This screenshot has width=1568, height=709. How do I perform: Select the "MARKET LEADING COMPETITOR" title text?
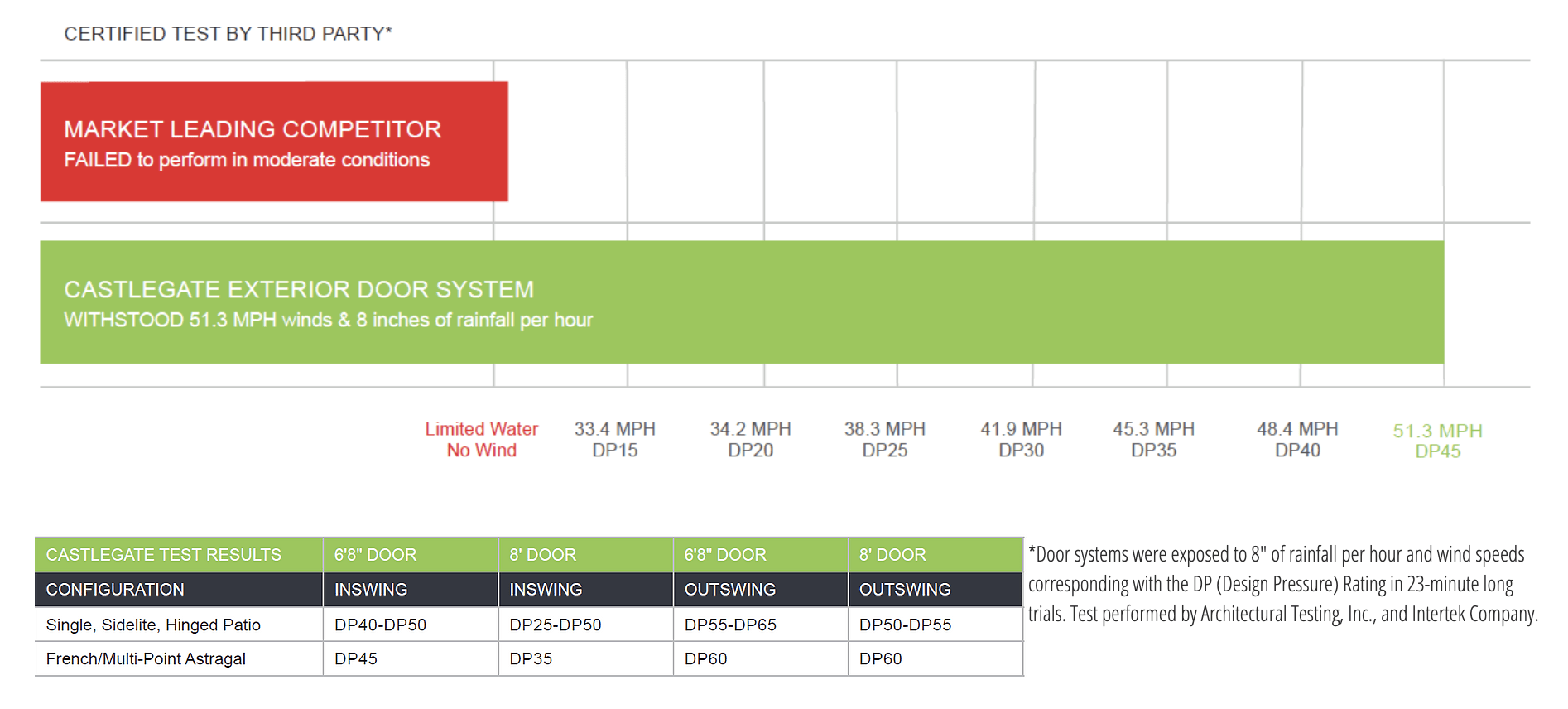point(253,129)
